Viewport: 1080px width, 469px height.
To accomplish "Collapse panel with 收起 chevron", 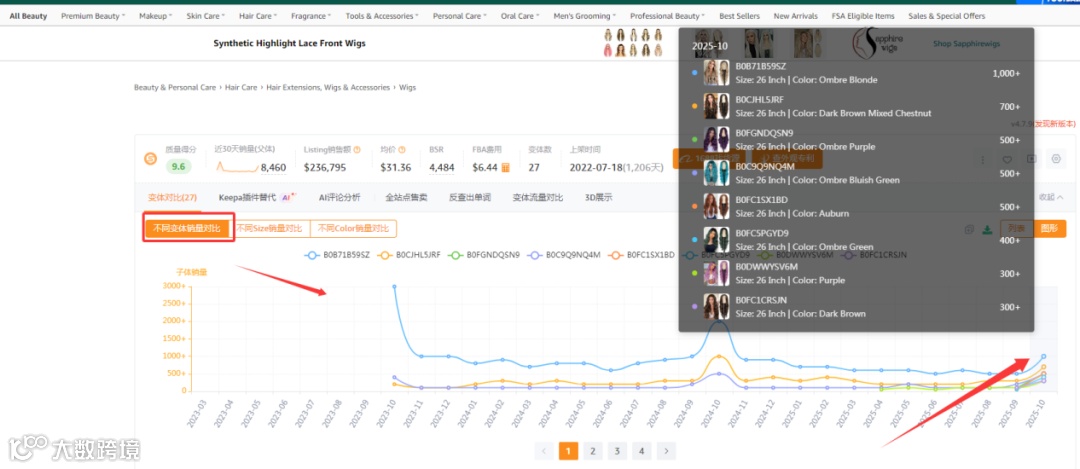I will [x=1050, y=197].
